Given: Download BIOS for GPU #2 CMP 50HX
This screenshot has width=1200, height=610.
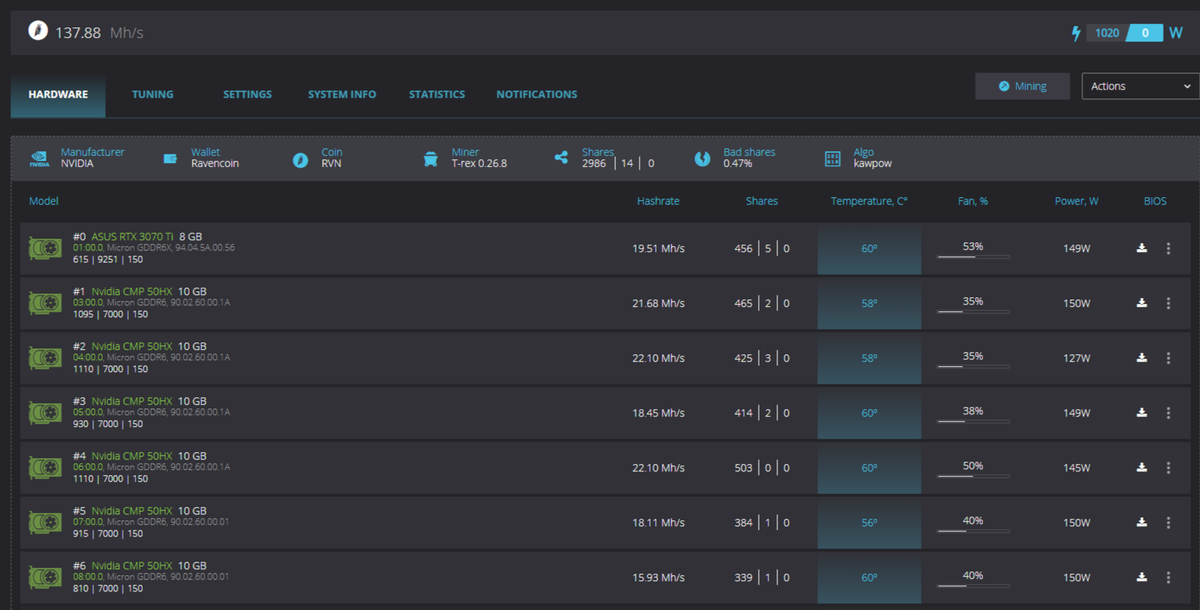Looking at the screenshot, I should tap(1142, 358).
